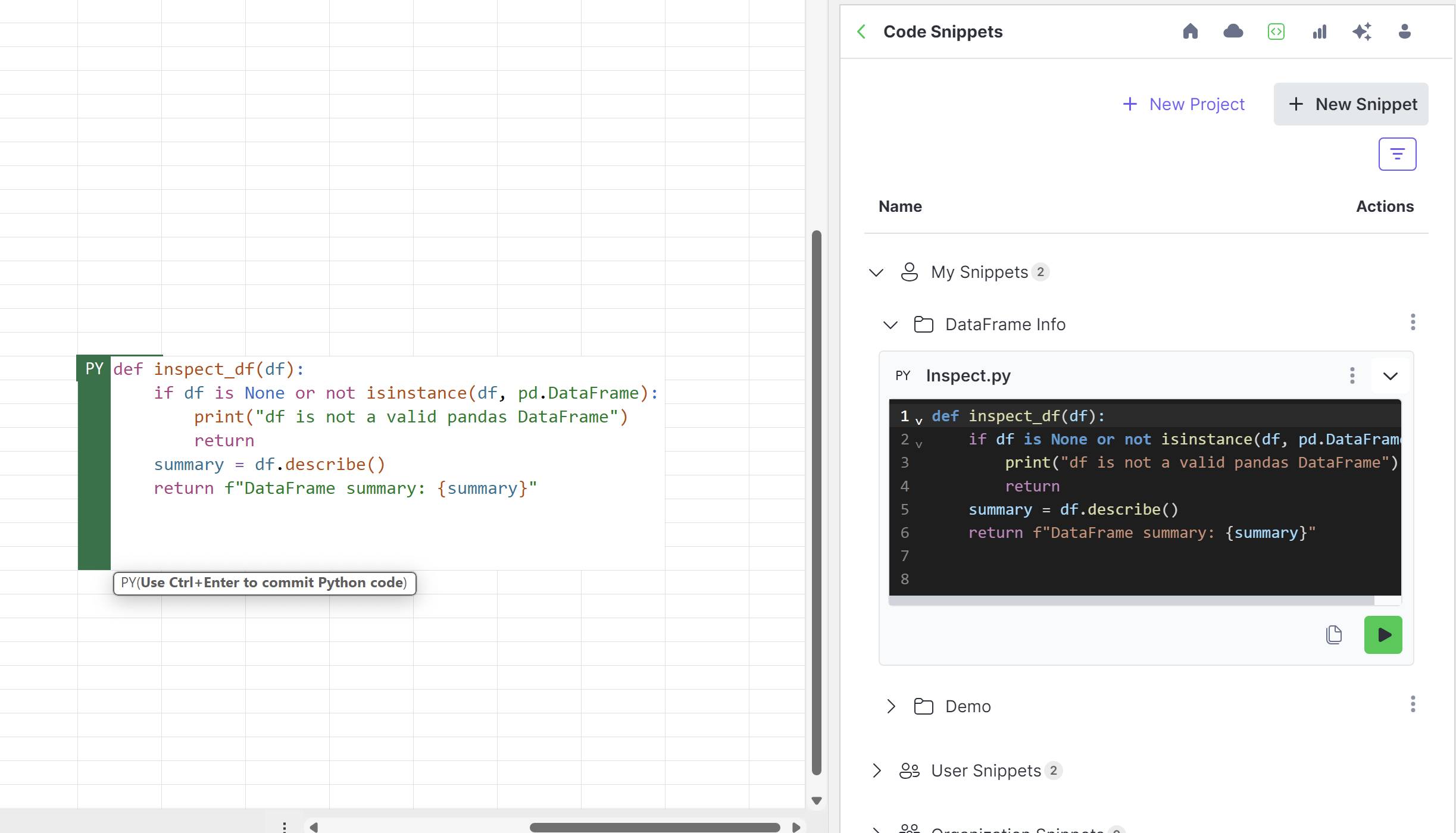Open the Home icon in panel header
Image resolution: width=1456 pixels, height=833 pixels.
pyautogui.click(x=1190, y=32)
